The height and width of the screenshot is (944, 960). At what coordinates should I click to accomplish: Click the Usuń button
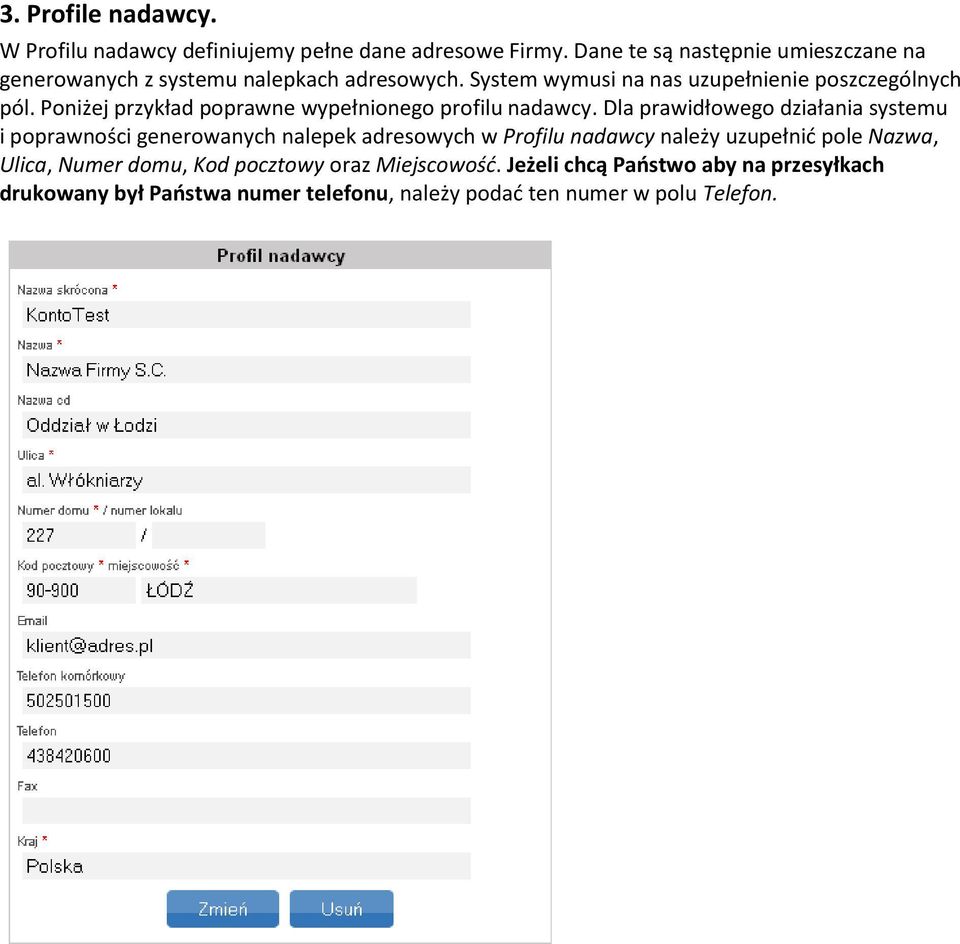coord(342,908)
